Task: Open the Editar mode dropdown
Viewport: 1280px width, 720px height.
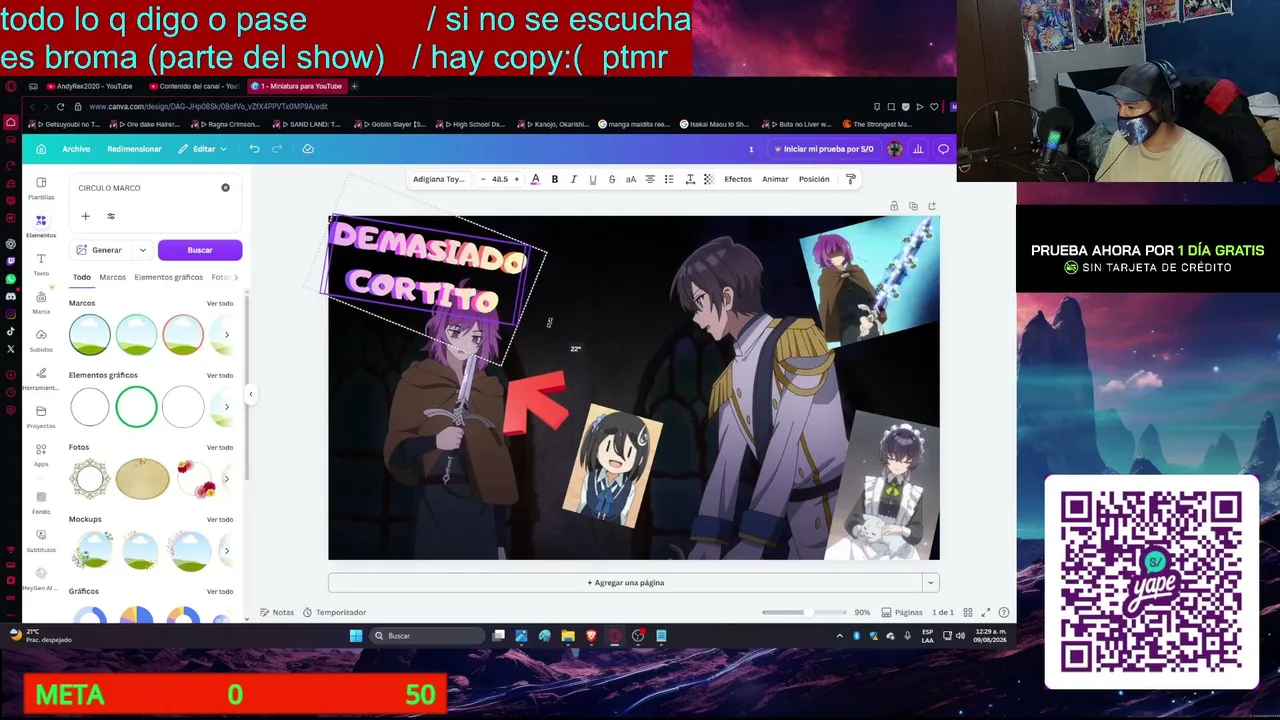Action: [203, 149]
